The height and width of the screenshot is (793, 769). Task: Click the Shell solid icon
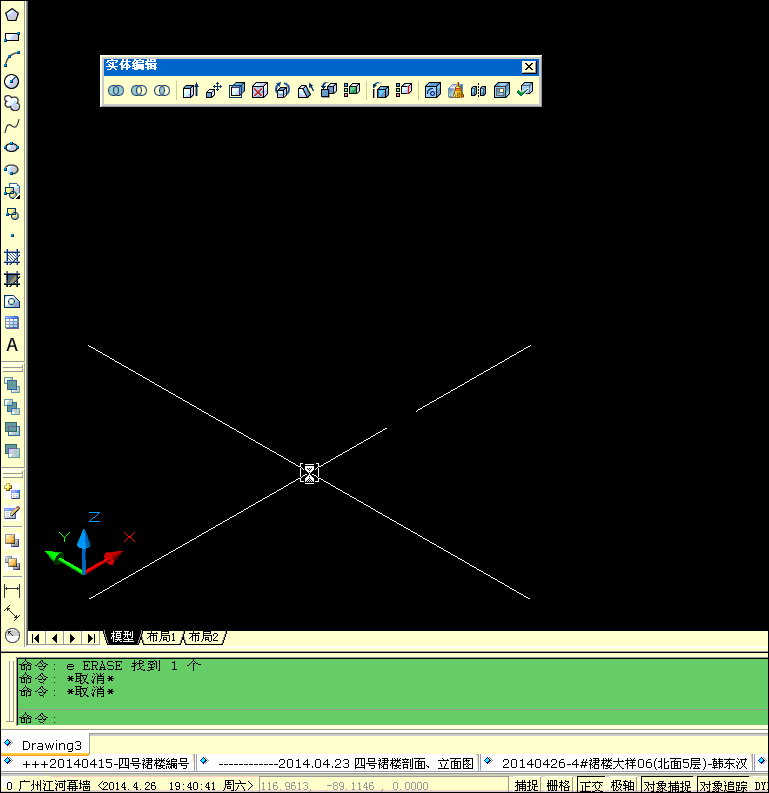[x=502, y=91]
